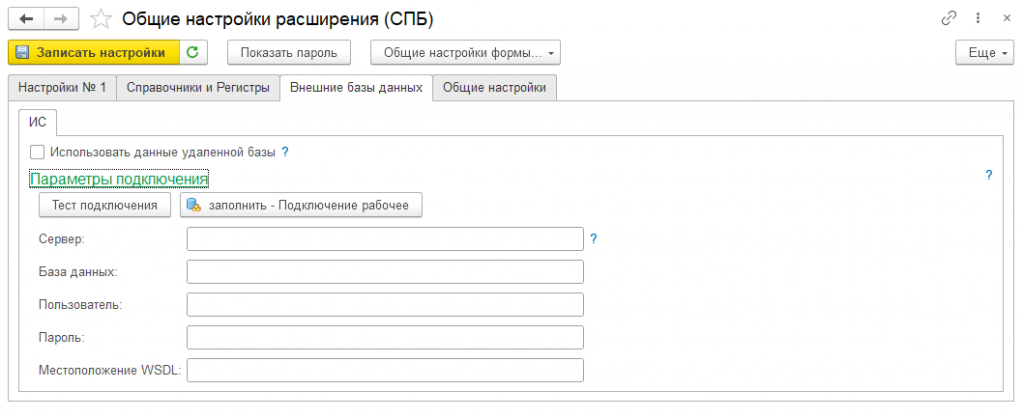The image size is (1024, 418).
Task: Click into the База данных input field
Action: click(384, 272)
